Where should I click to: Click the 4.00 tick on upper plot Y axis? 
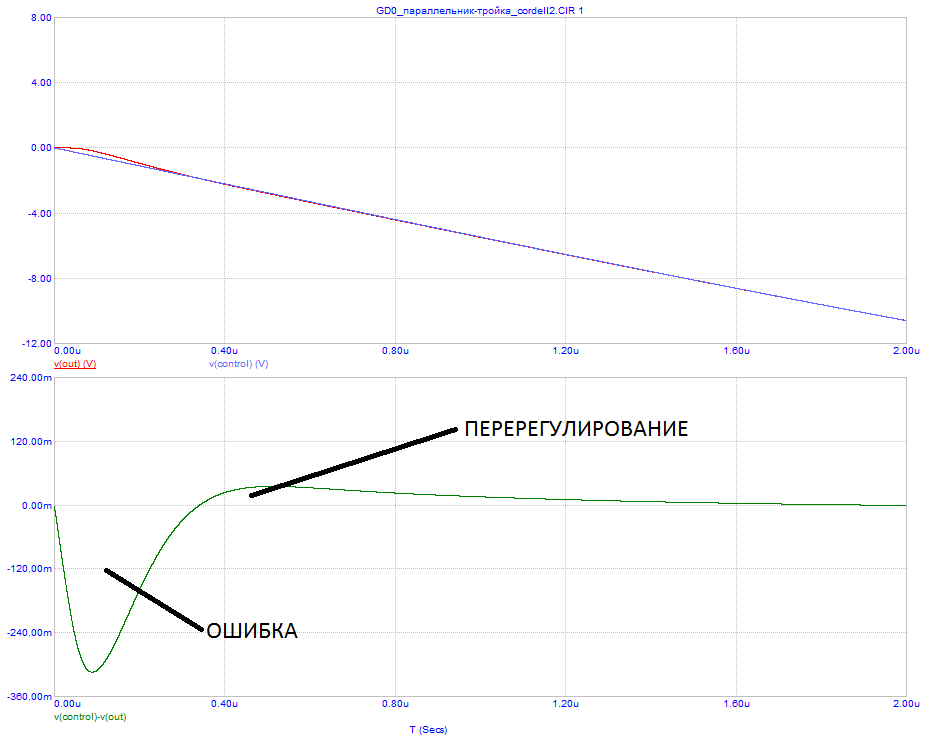point(42,83)
